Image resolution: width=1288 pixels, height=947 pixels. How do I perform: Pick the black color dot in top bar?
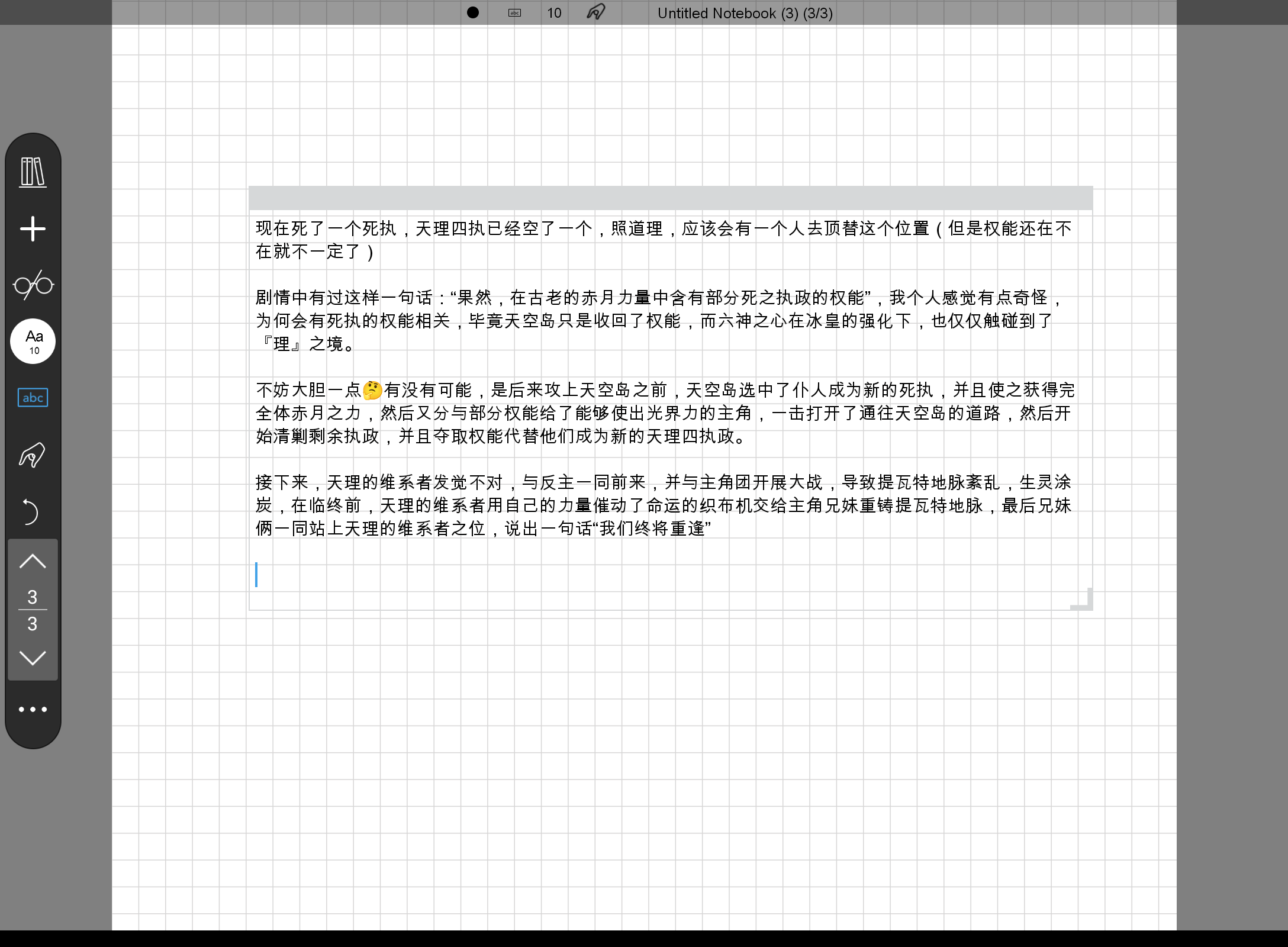tap(472, 12)
